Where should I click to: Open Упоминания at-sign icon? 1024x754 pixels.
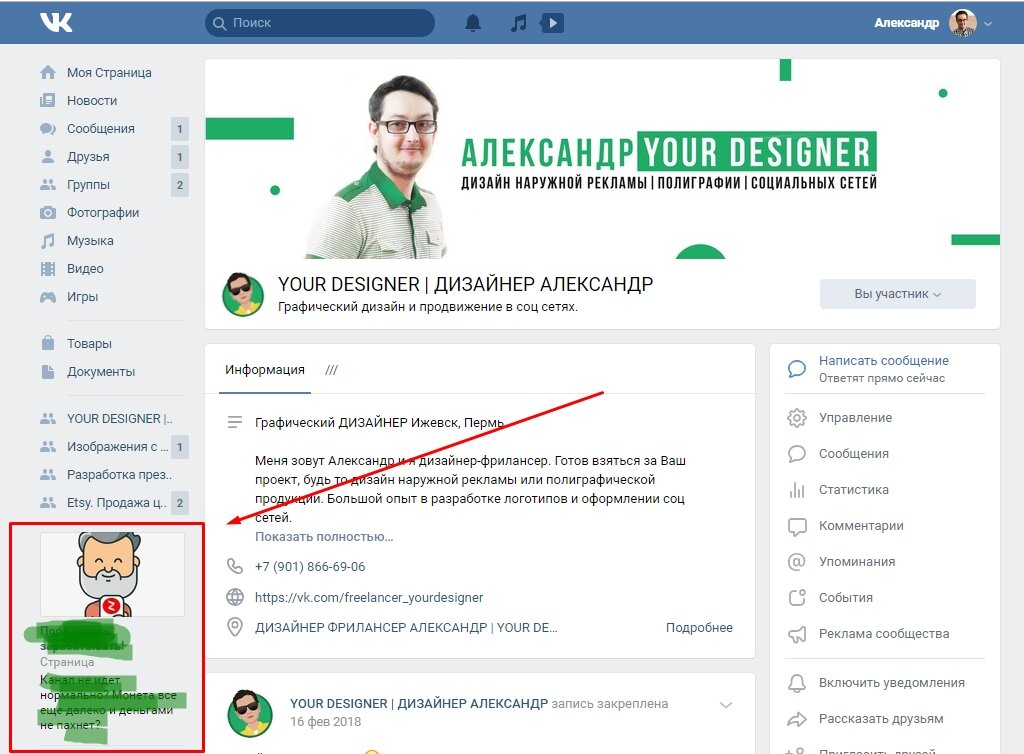(797, 561)
